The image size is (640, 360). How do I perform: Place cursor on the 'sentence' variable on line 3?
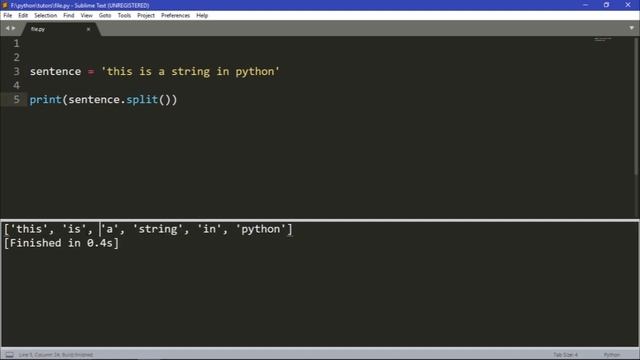point(55,71)
